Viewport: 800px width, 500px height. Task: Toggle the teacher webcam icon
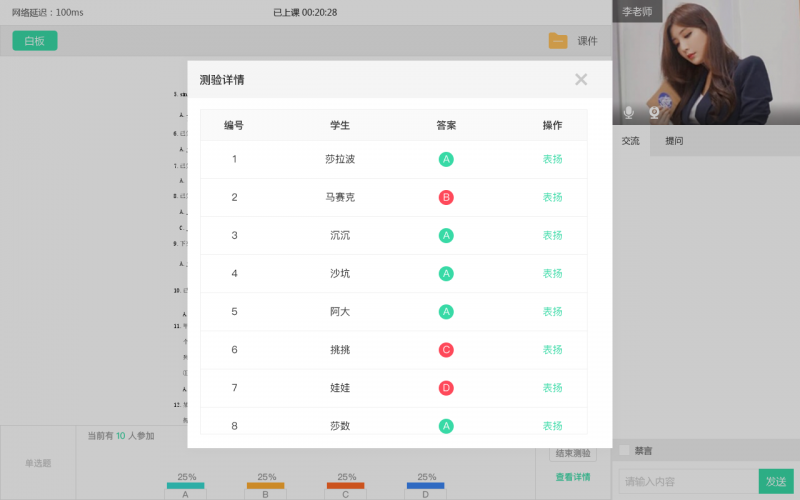point(654,112)
